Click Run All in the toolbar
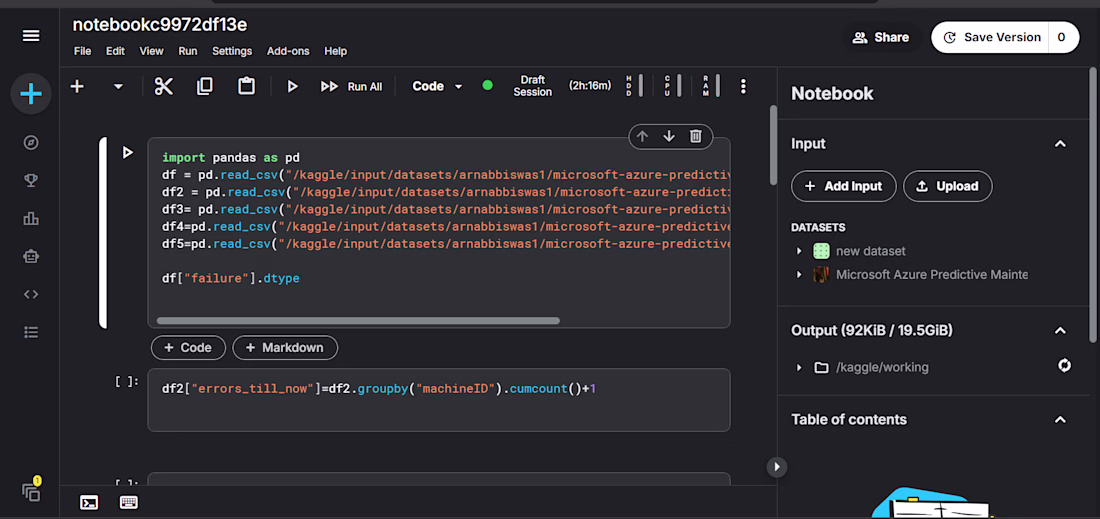 351,86
